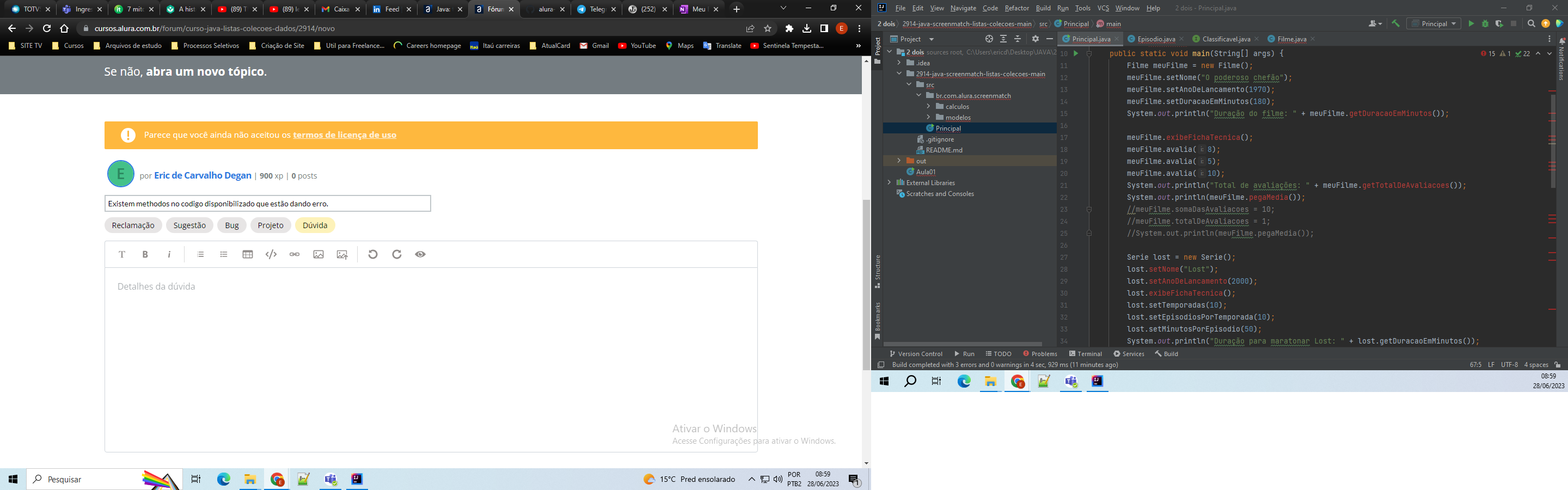Click the topic title input field

pyautogui.click(x=267, y=203)
